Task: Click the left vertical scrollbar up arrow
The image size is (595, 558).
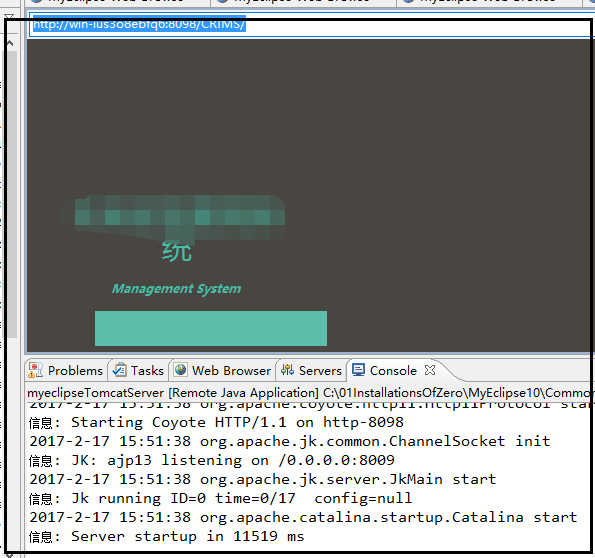Action: (10, 44)
